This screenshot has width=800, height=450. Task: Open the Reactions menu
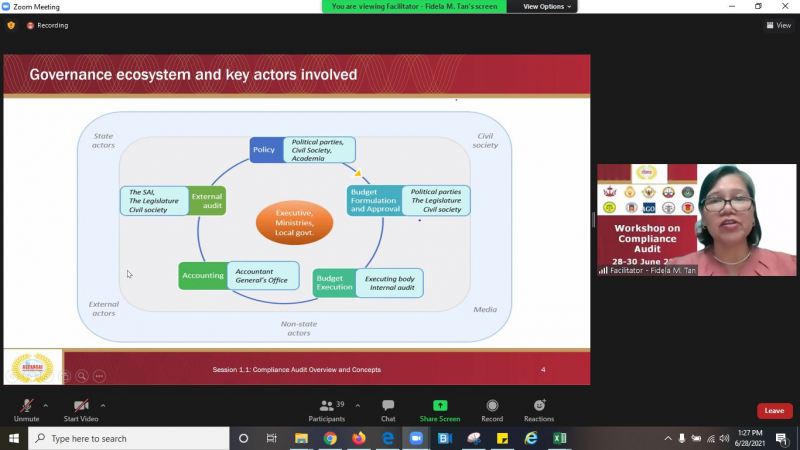pos(539,409)
